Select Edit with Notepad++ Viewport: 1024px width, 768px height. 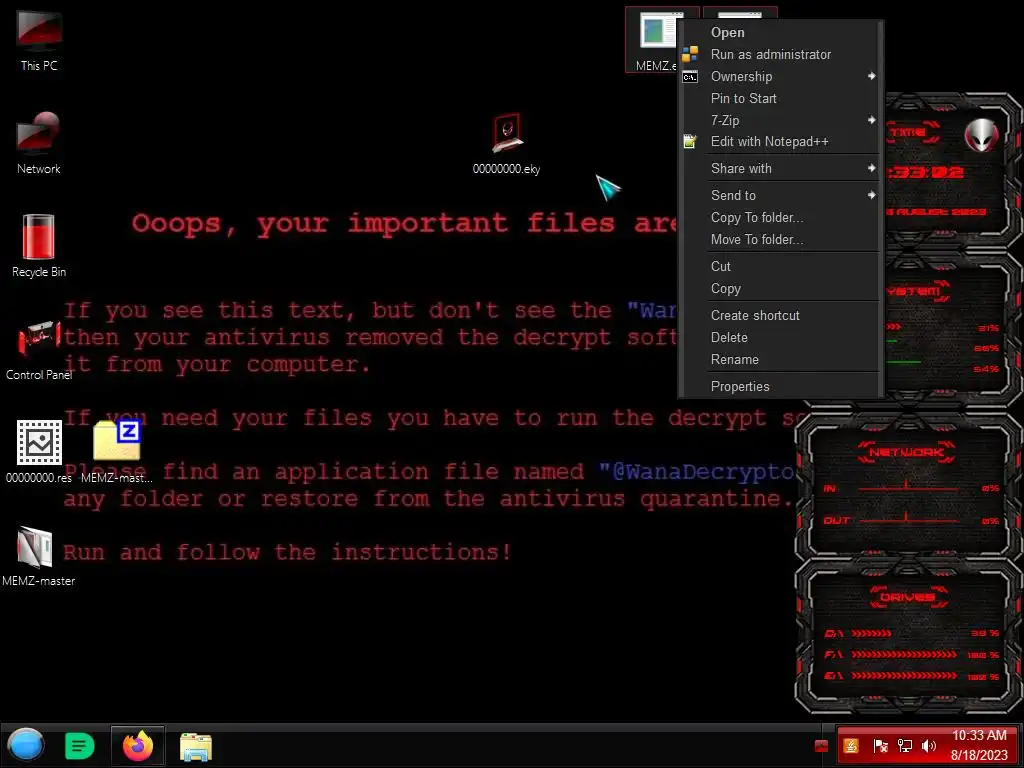click(780, 141)
